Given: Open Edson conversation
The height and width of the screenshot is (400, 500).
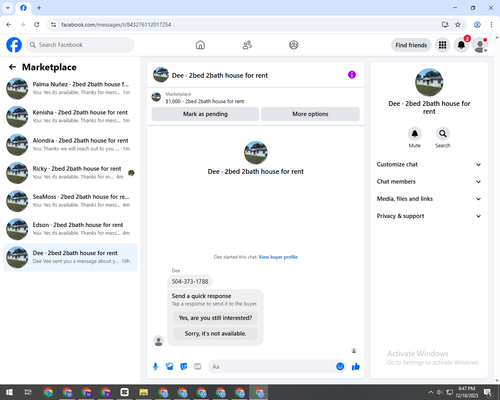Looking at the screenshot, I should click(70, 229).
